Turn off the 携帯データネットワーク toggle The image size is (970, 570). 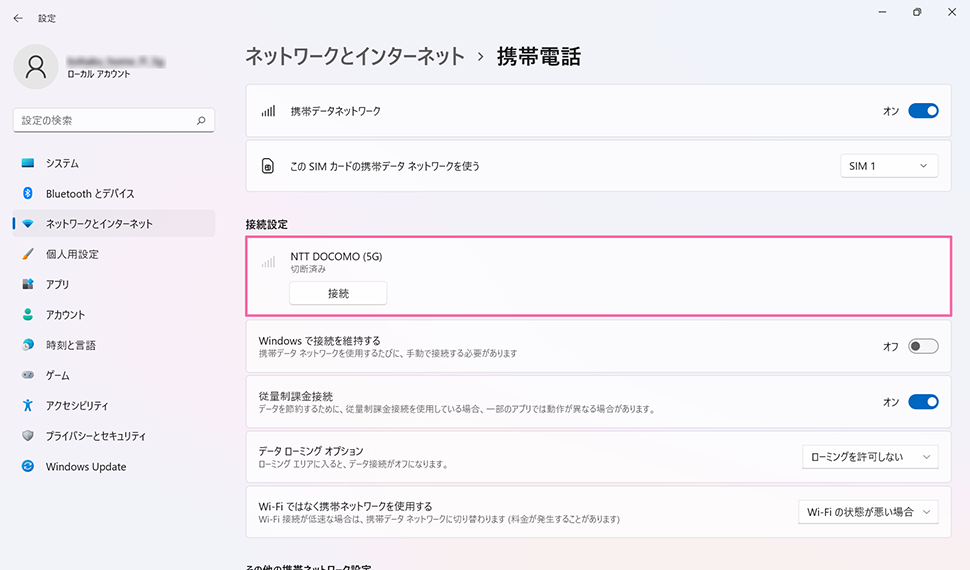tap(922, 111)
